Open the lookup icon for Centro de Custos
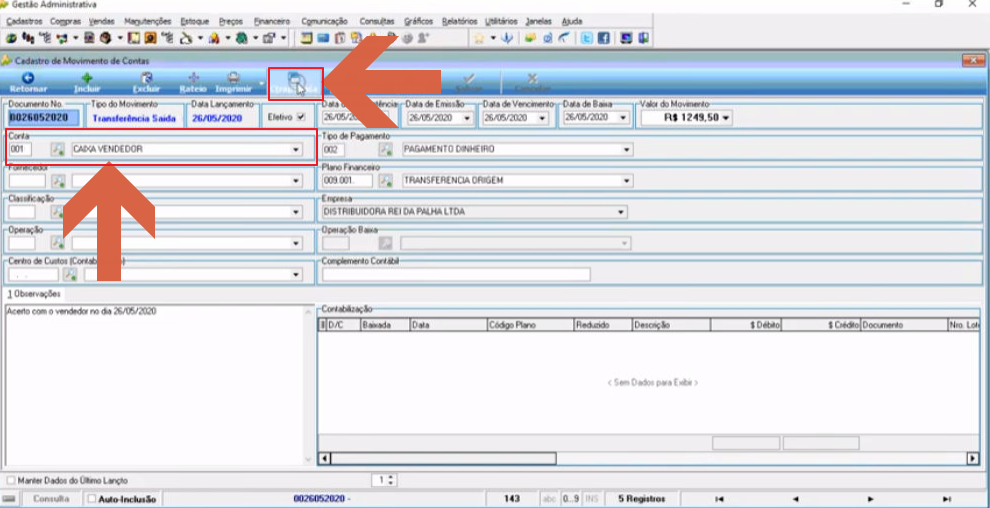 tap(70, 275)
